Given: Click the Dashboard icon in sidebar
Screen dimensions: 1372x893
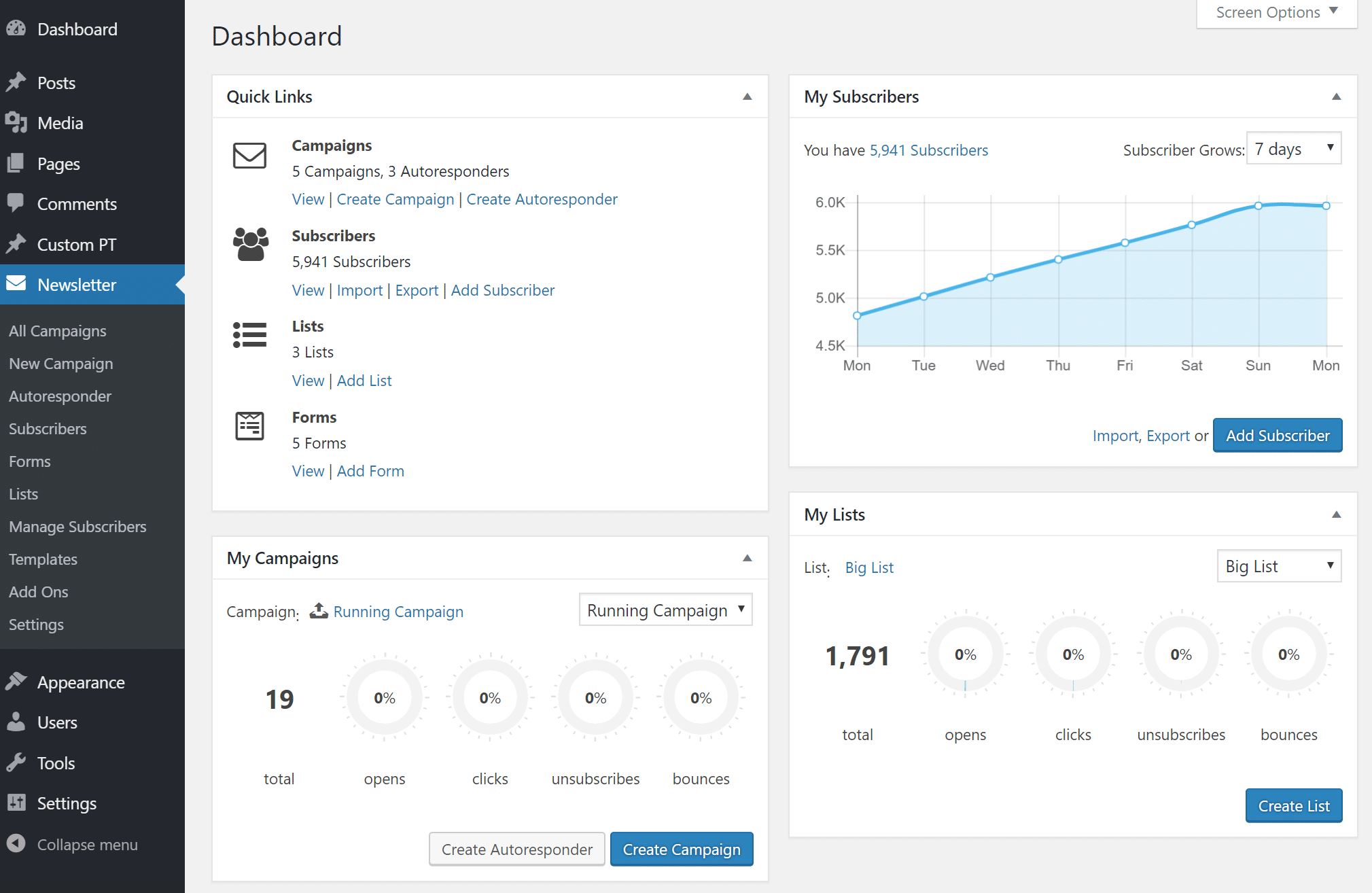Looking at the screenshot, I should [16, 29].
